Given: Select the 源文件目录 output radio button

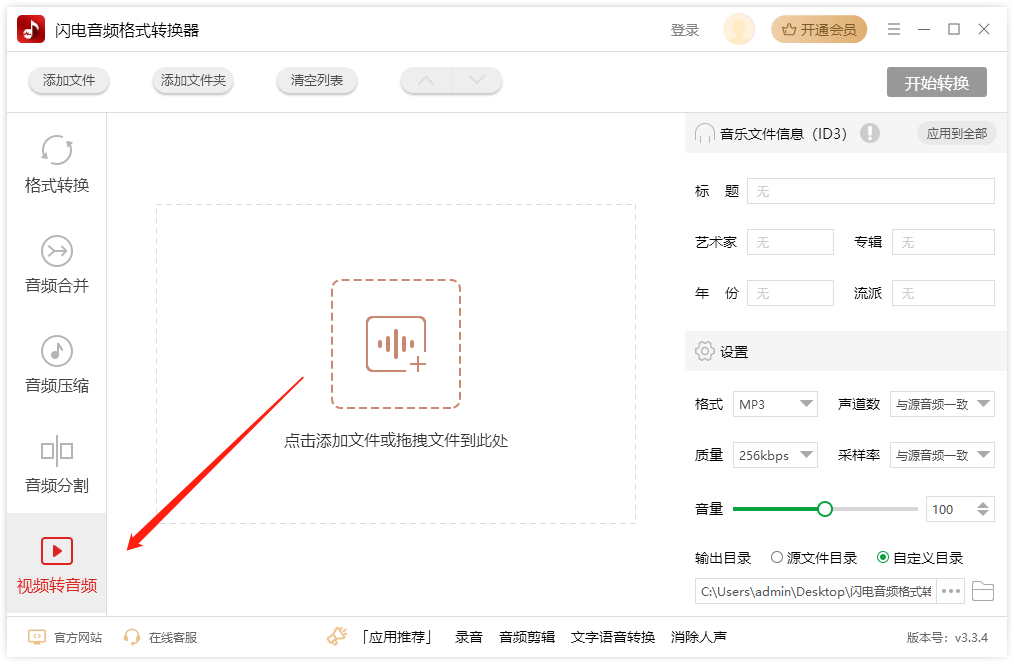Looking at the screenshot, I should pos(777,558).
